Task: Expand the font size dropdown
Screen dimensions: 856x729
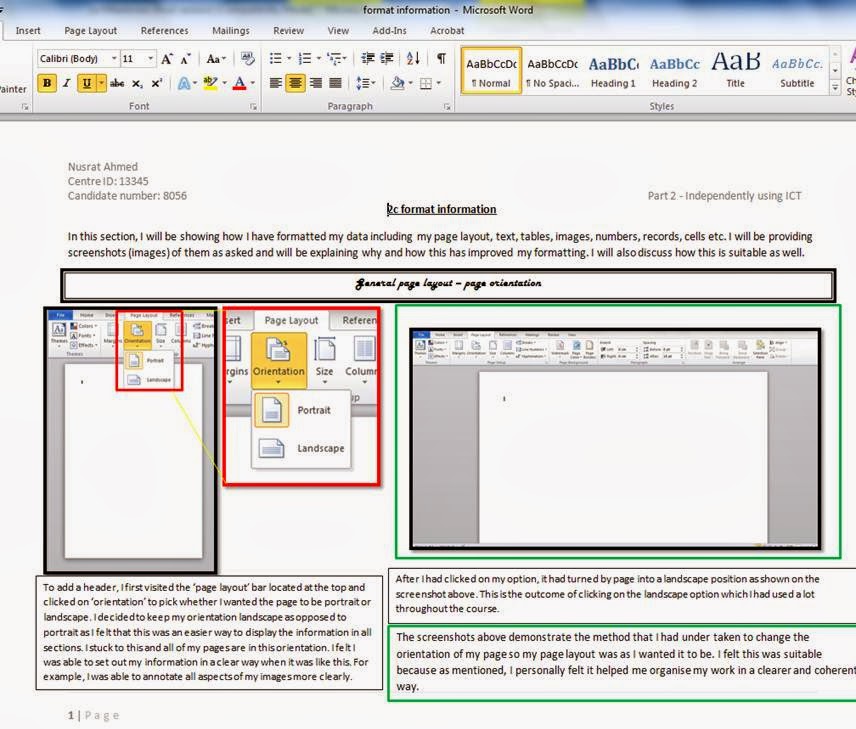Action: click(x=150, y=58)
